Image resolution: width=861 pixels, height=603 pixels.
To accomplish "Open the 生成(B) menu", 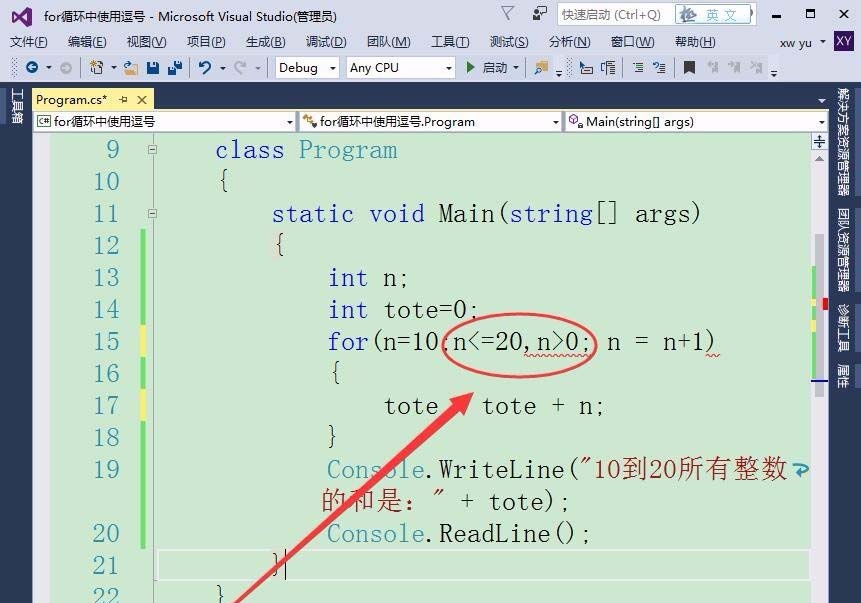I will pos(265,42).
